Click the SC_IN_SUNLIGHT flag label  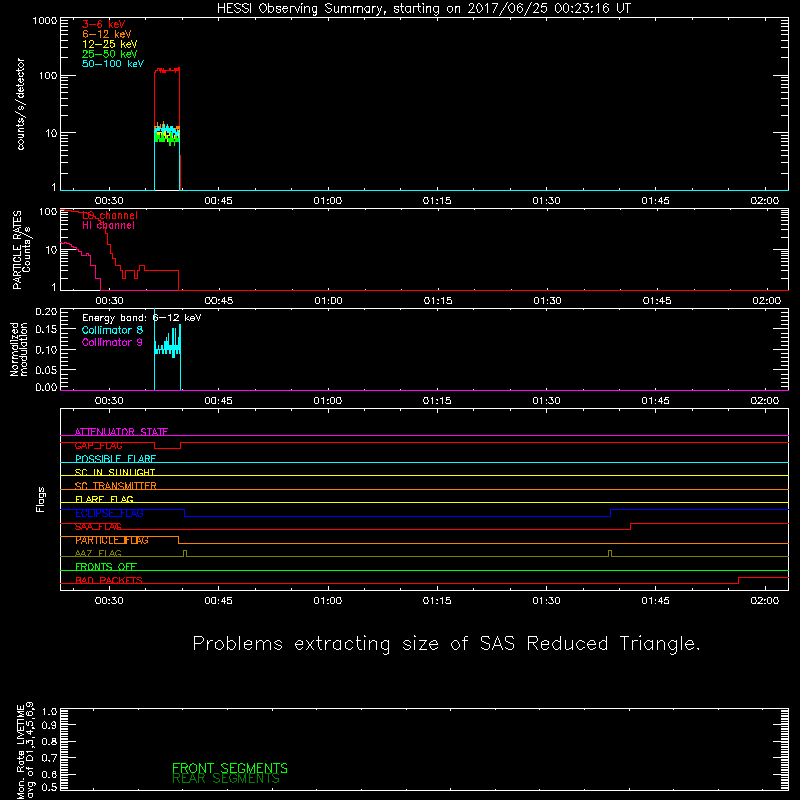click(115, 472)
